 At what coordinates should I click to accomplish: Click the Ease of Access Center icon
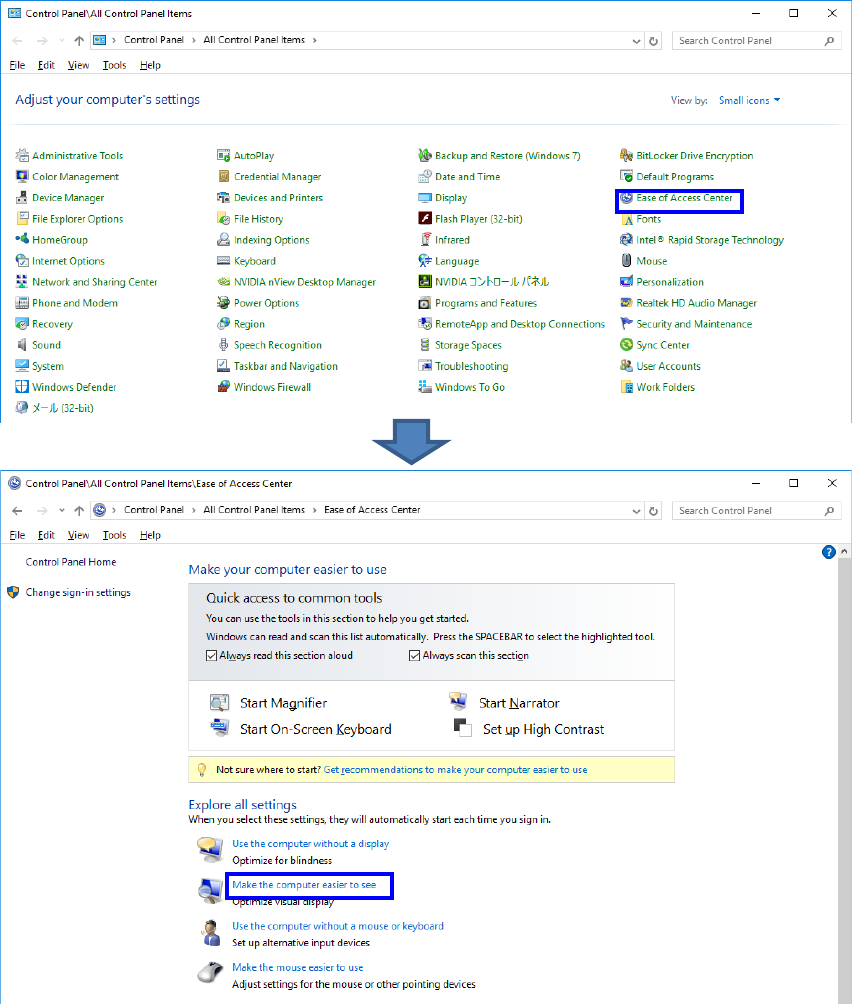click(x=626, y=197)
